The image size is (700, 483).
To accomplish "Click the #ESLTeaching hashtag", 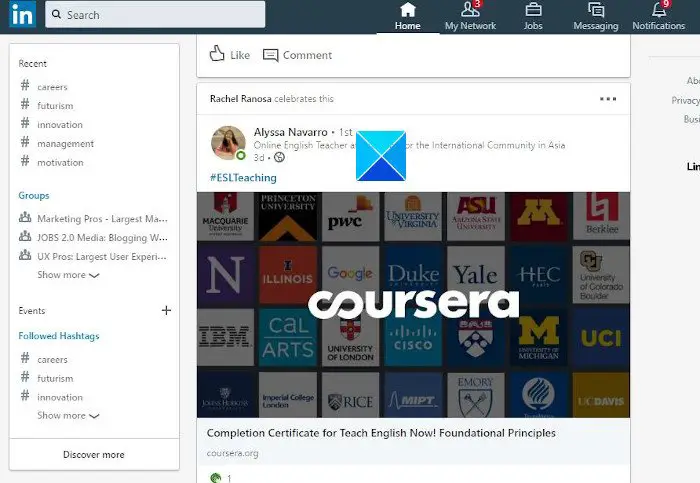I will 243,178.
